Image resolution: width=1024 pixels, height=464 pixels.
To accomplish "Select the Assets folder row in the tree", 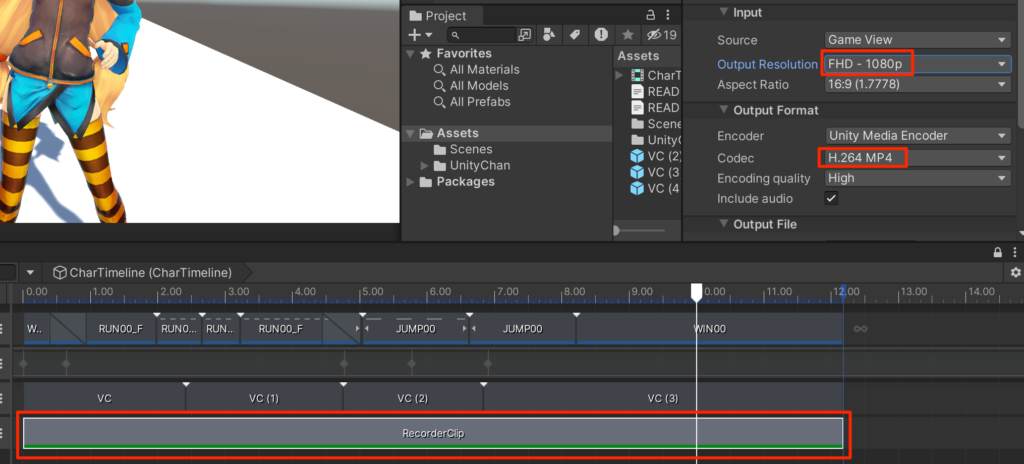I will (x=507, y=133).
